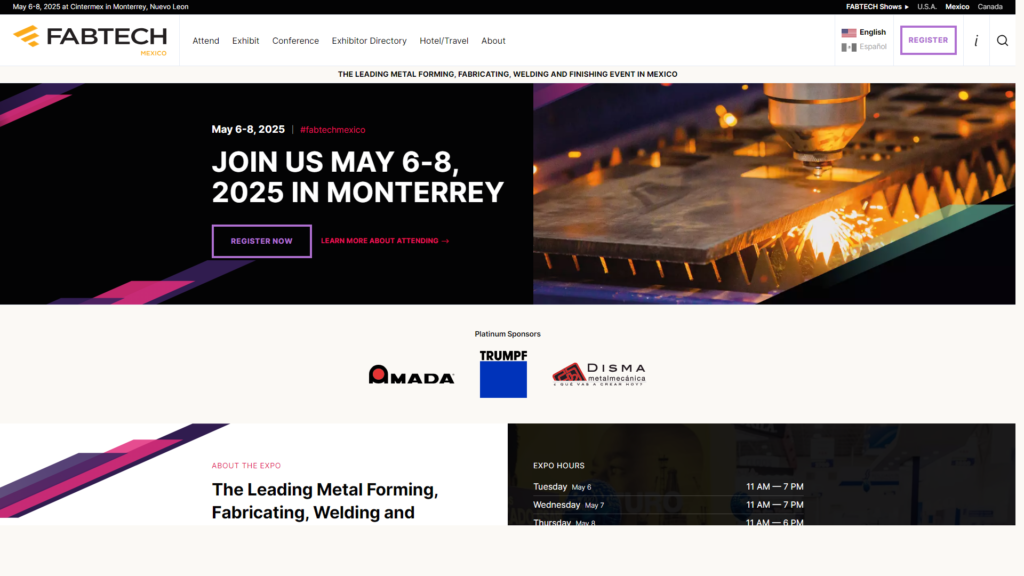This screenshot has height=576, width=1024.
Task: Click the 'Leading Metal Forming' tagline banner
Action: 507,74
